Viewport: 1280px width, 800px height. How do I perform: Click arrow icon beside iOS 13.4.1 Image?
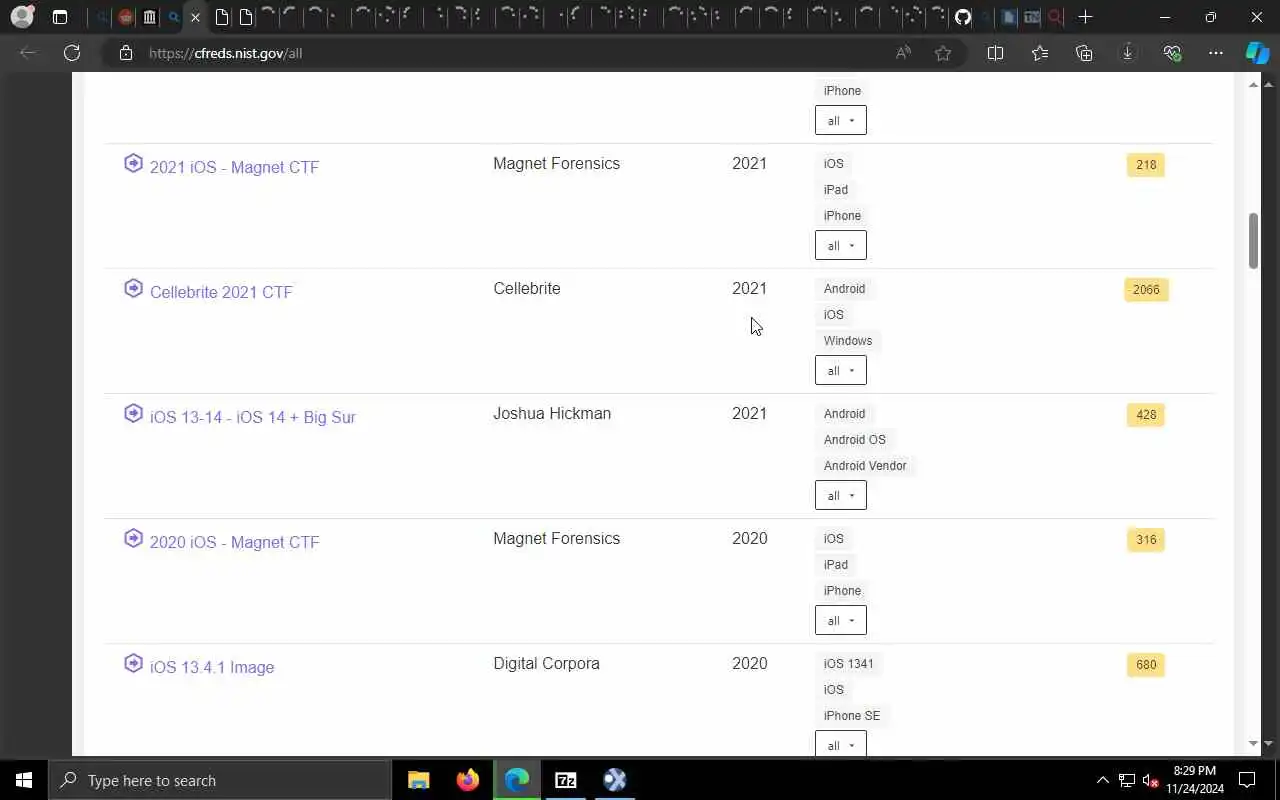pyautogui.click(x=133, y=663)
